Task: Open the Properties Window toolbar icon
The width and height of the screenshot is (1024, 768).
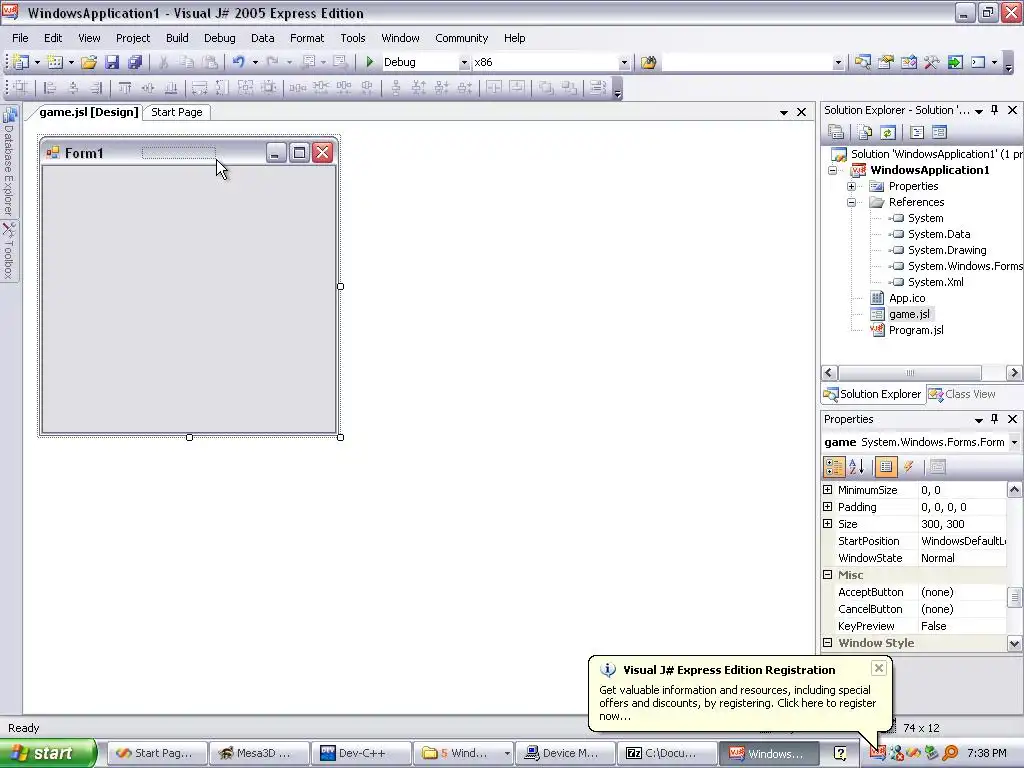Action: point(886,62)
